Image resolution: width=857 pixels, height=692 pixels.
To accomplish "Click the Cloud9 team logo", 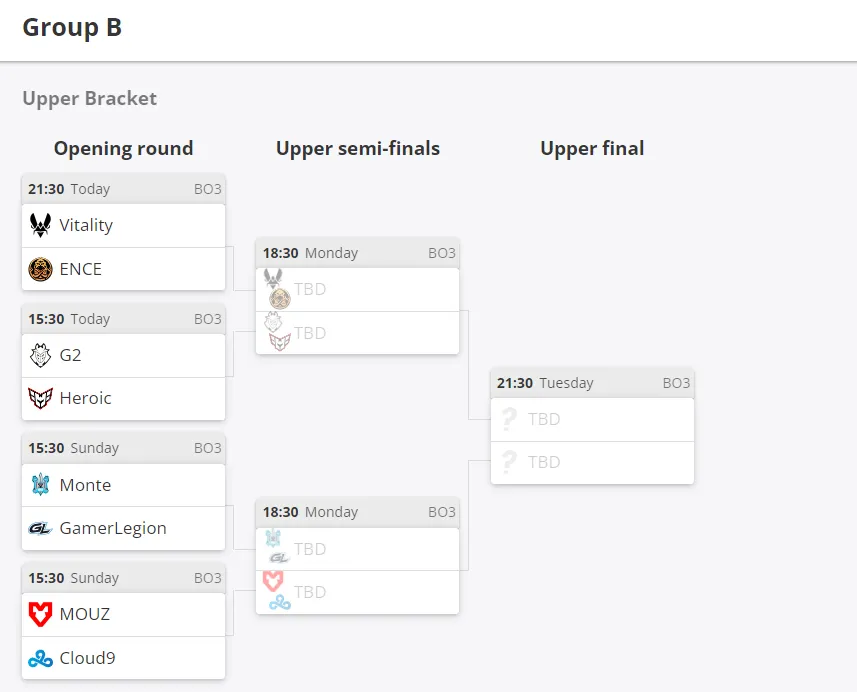I will click(40, 659).
